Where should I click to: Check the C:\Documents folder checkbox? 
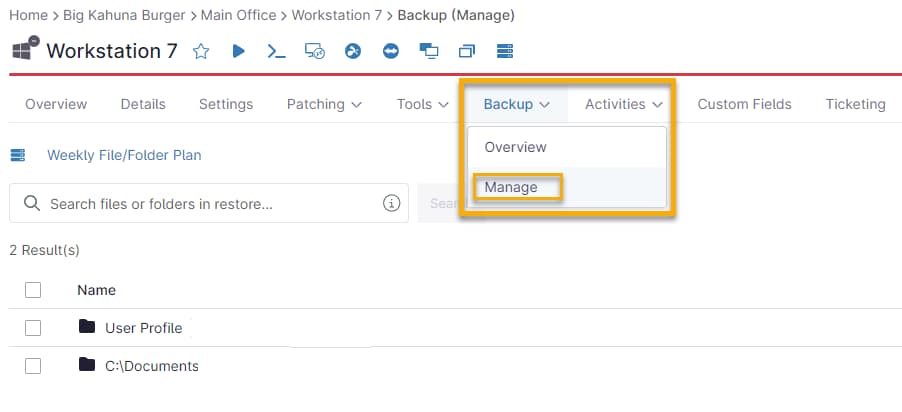(33, 366)
